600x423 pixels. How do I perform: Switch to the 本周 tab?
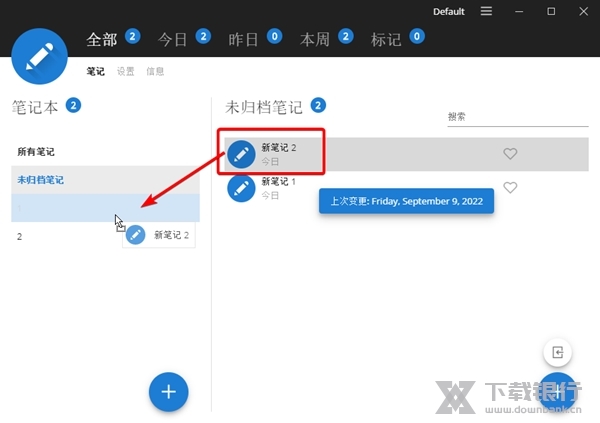tap(315, 39)
